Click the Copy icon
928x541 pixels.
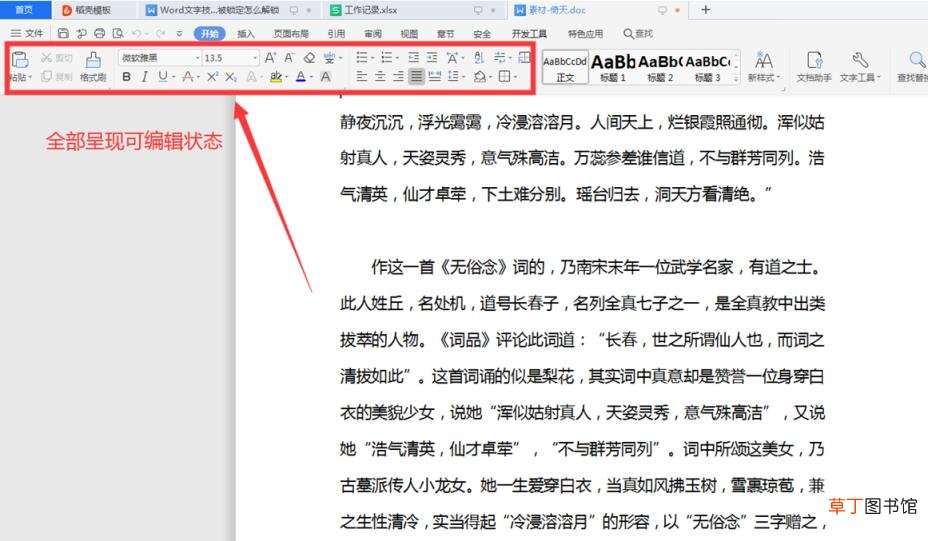point(47,76)
